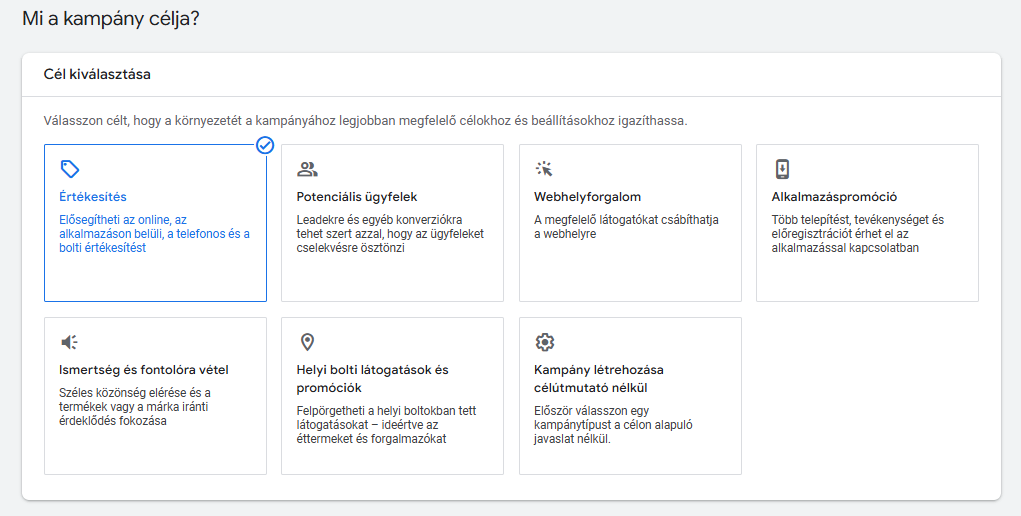Click the Webhelyforgalom description text
The height and width of the screenshot is (516, 1021).
(626, 227)
